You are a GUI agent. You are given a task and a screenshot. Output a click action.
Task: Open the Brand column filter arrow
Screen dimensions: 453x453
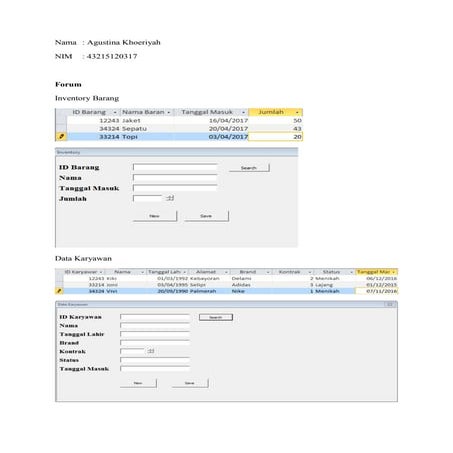point(268,272)
